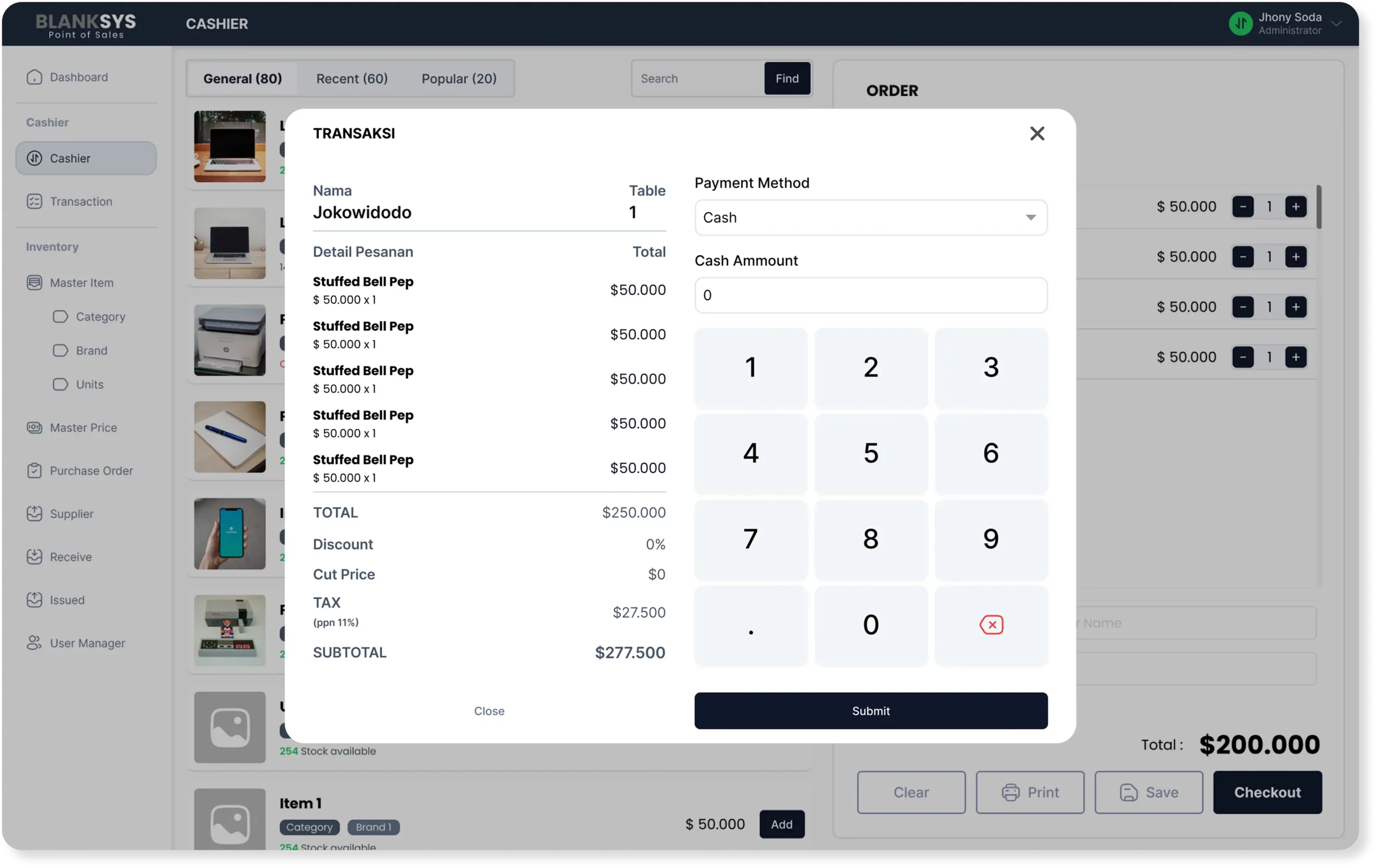The width and height of the screenshot is (1377, 868).
Task: Click the User Manager people icon
Action: coord(34,643)
